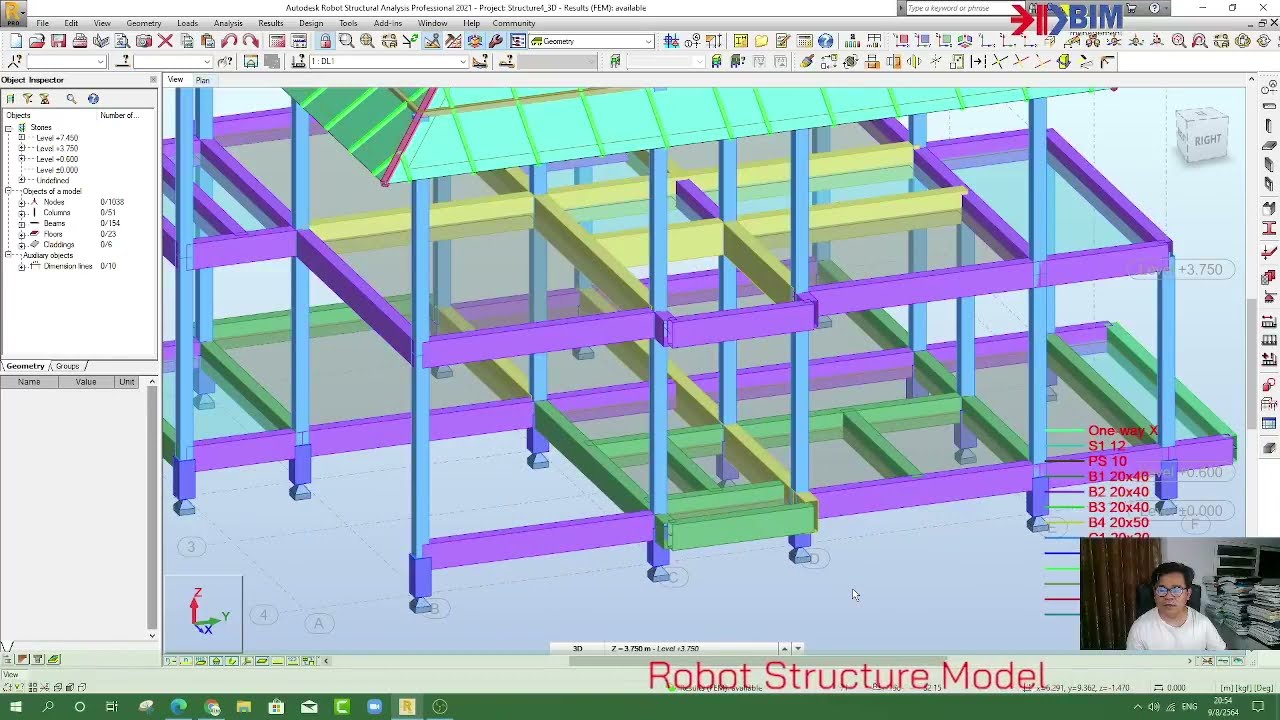Print the model using the printer icon
Screen dimensions: 1280x720
click(80, 41)
